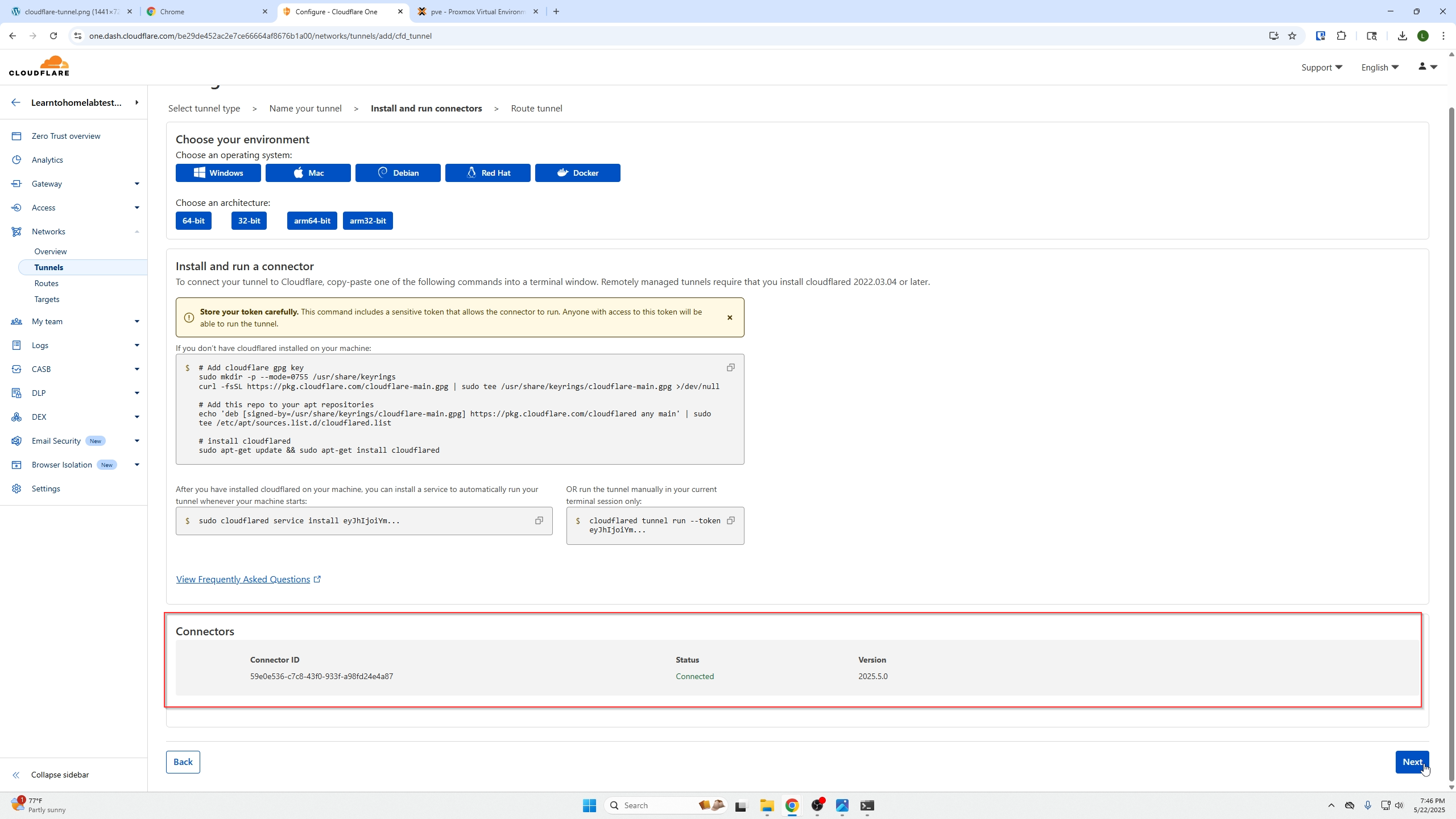
Task: Switch to the Proxmox Virtual Environment tab
Action: (x=478, y=11)
